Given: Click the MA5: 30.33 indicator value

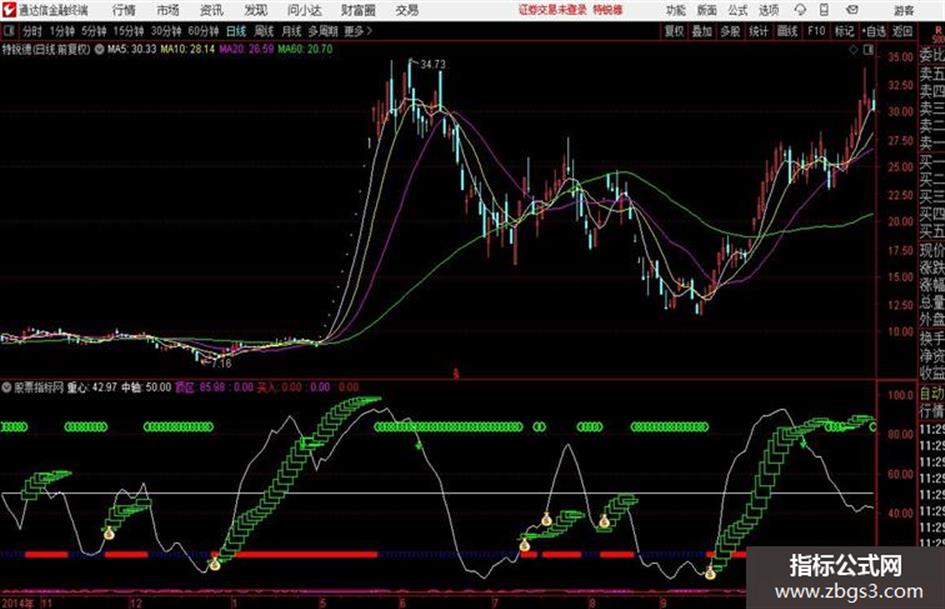Looking at the screenshot, I should tap(131, 49).
